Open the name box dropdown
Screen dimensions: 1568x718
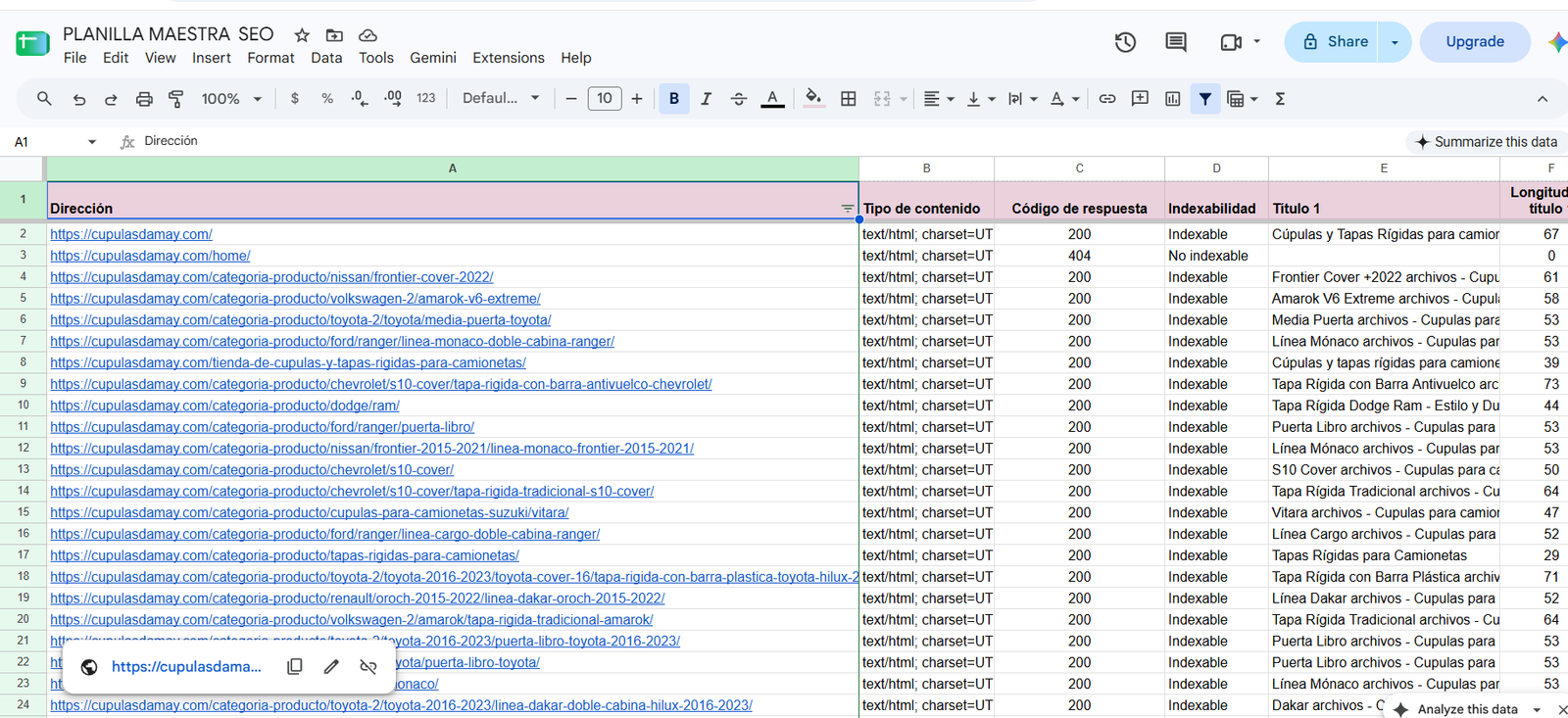[x=92, y=142]
